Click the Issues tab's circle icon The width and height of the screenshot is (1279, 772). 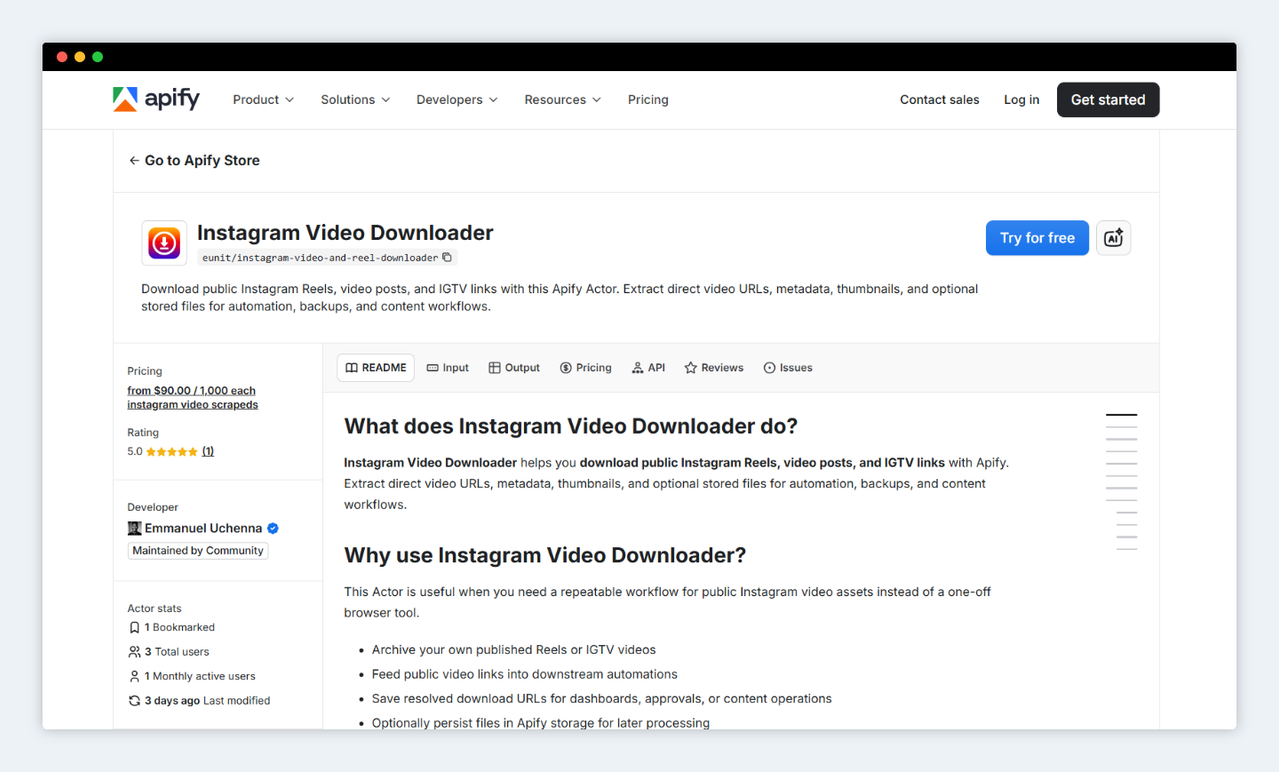[x=770, y=368]
